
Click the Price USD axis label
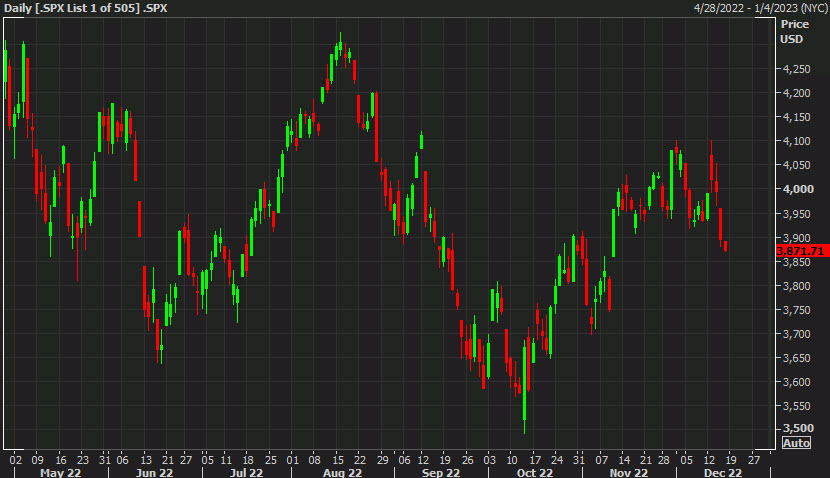click(x=794, y=32)
